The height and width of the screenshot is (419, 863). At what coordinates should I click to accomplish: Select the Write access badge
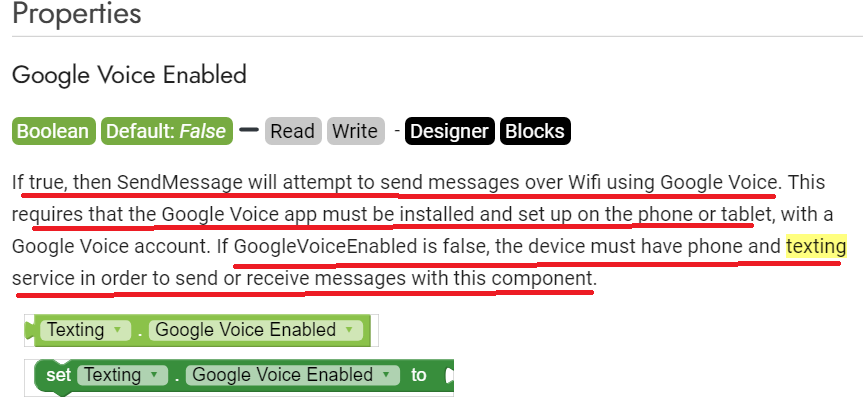coord(355,131)
